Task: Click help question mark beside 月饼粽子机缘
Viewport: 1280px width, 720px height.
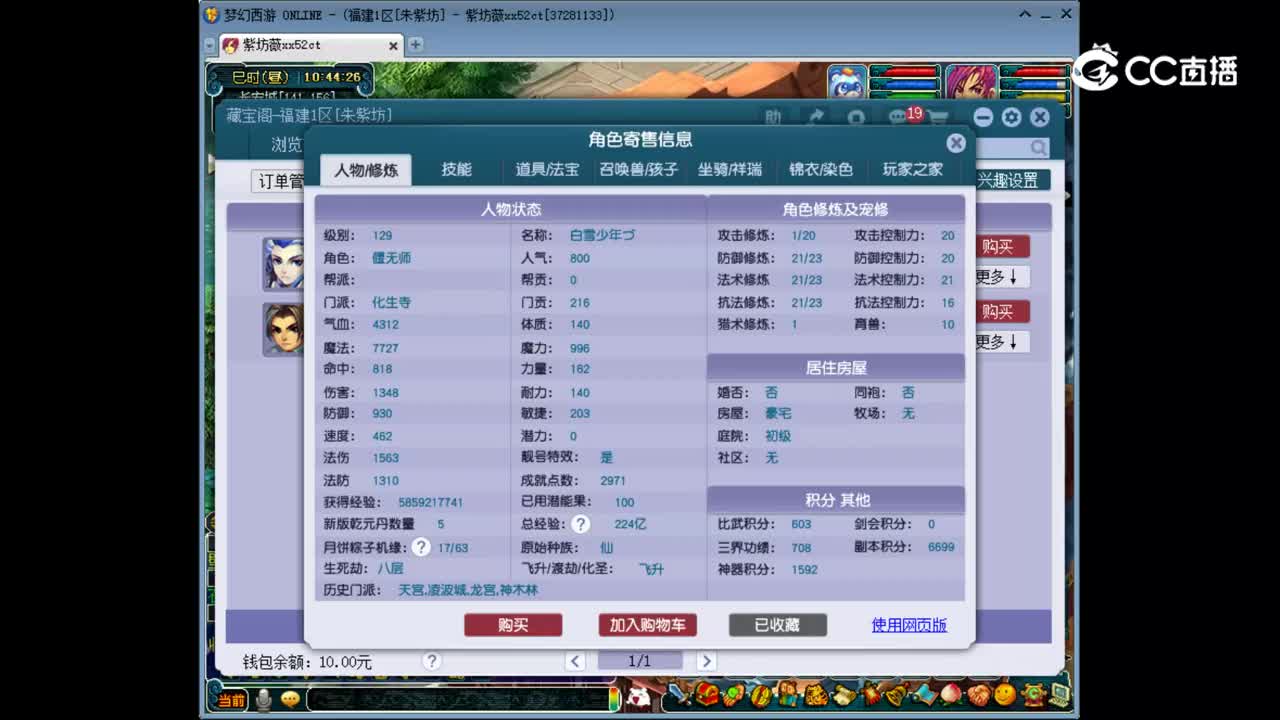Action: [x=421, y=547]
